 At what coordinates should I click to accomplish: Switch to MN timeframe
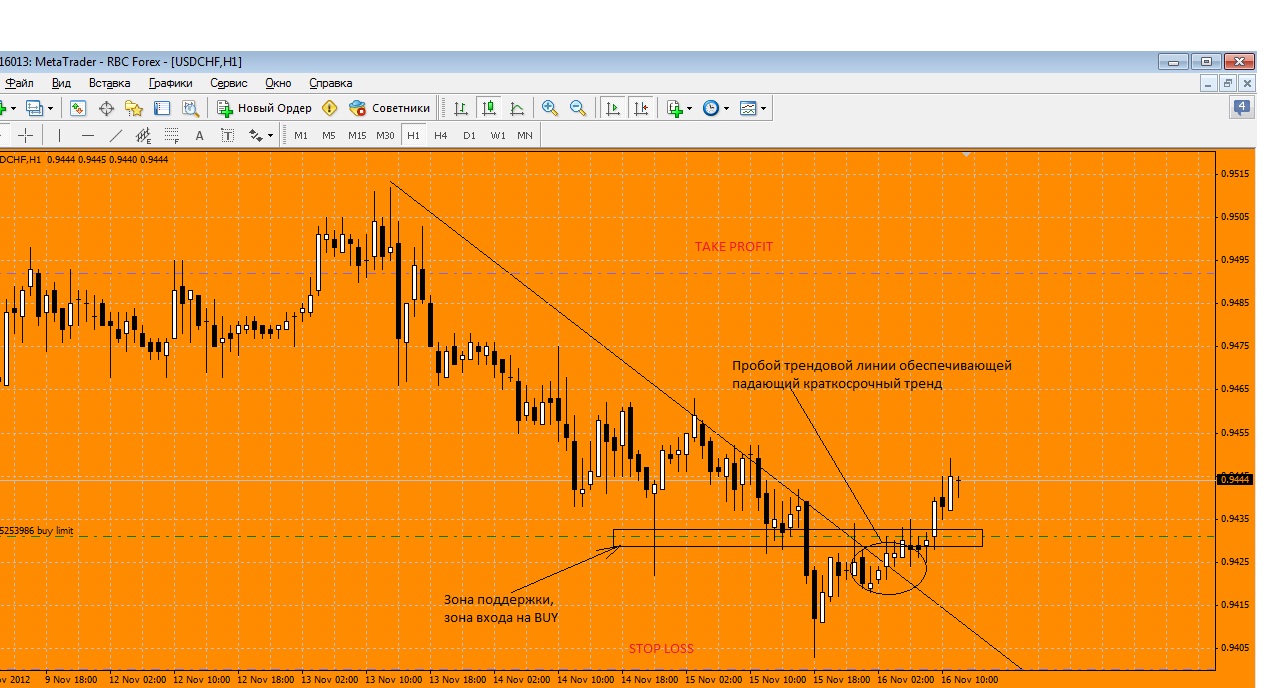pyautogui.click(x=525, y=135)
